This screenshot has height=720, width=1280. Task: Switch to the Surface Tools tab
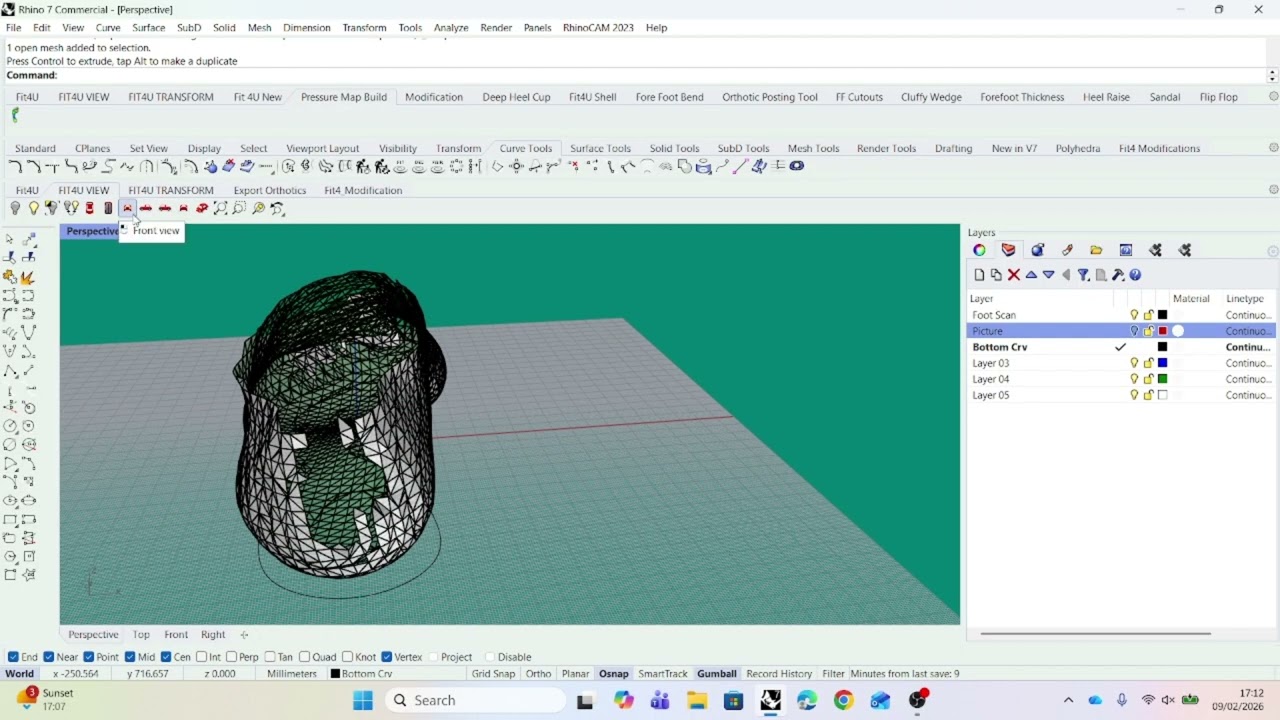[x=600, y=148]
